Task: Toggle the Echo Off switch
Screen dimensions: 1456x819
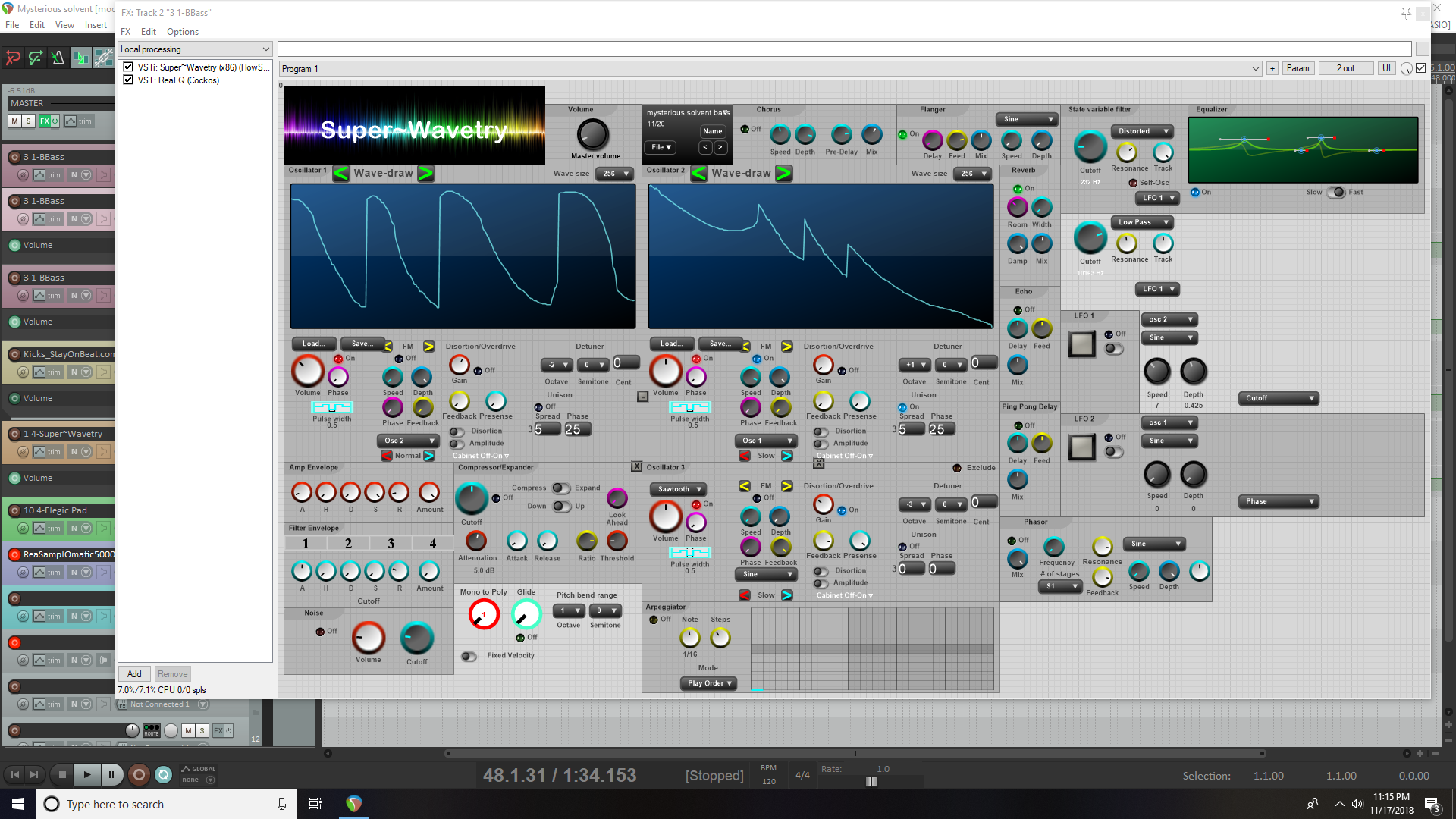Action: pyautogui.click(x=1018, y=310)
